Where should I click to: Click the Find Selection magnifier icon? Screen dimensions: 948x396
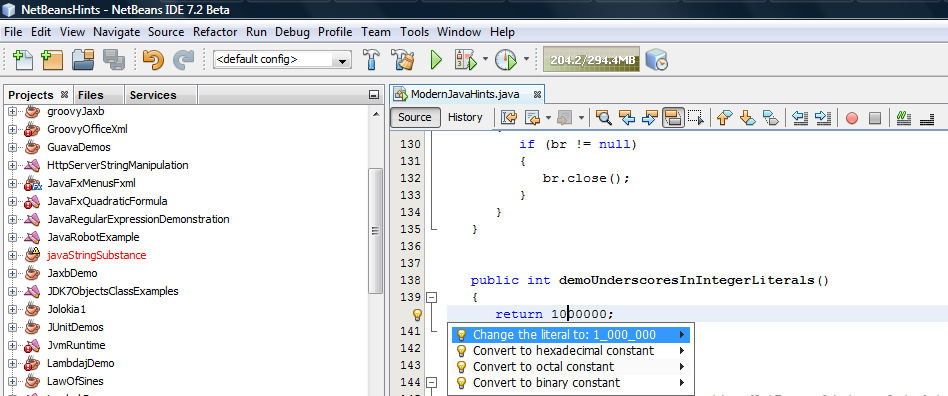[x=603, y=118]
